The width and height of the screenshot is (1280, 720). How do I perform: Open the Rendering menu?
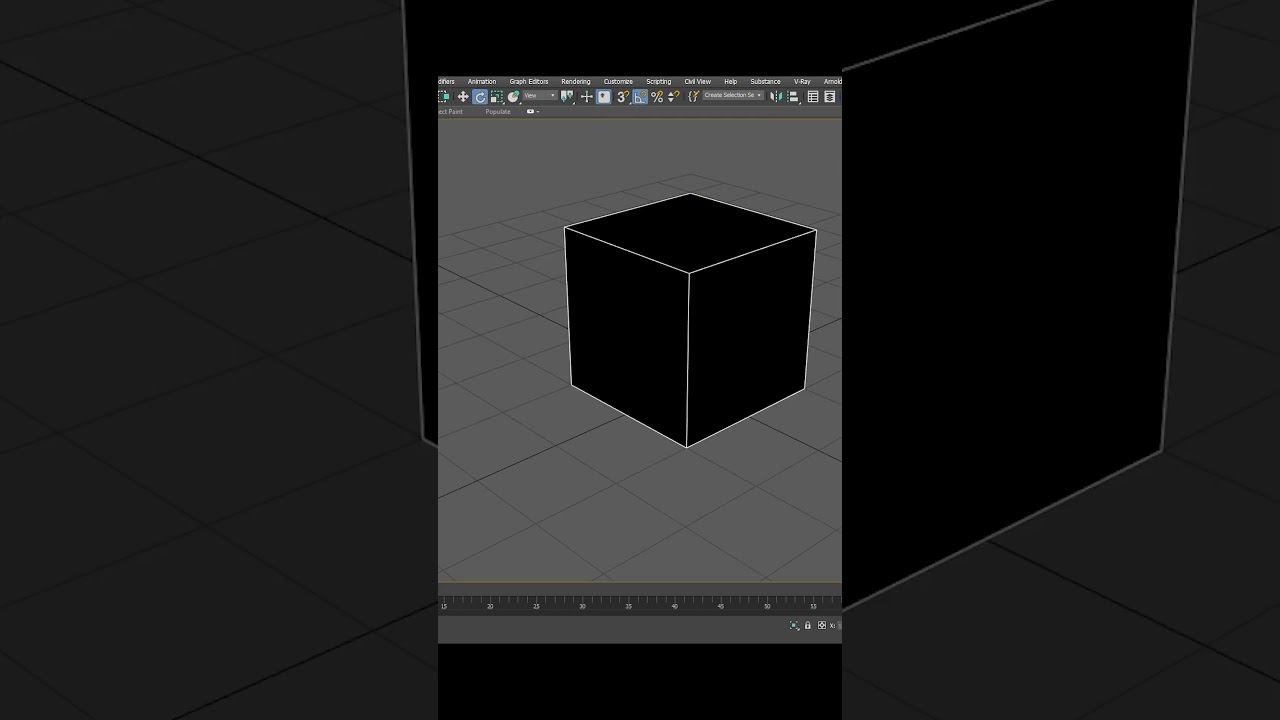click(x=576, y=82)
